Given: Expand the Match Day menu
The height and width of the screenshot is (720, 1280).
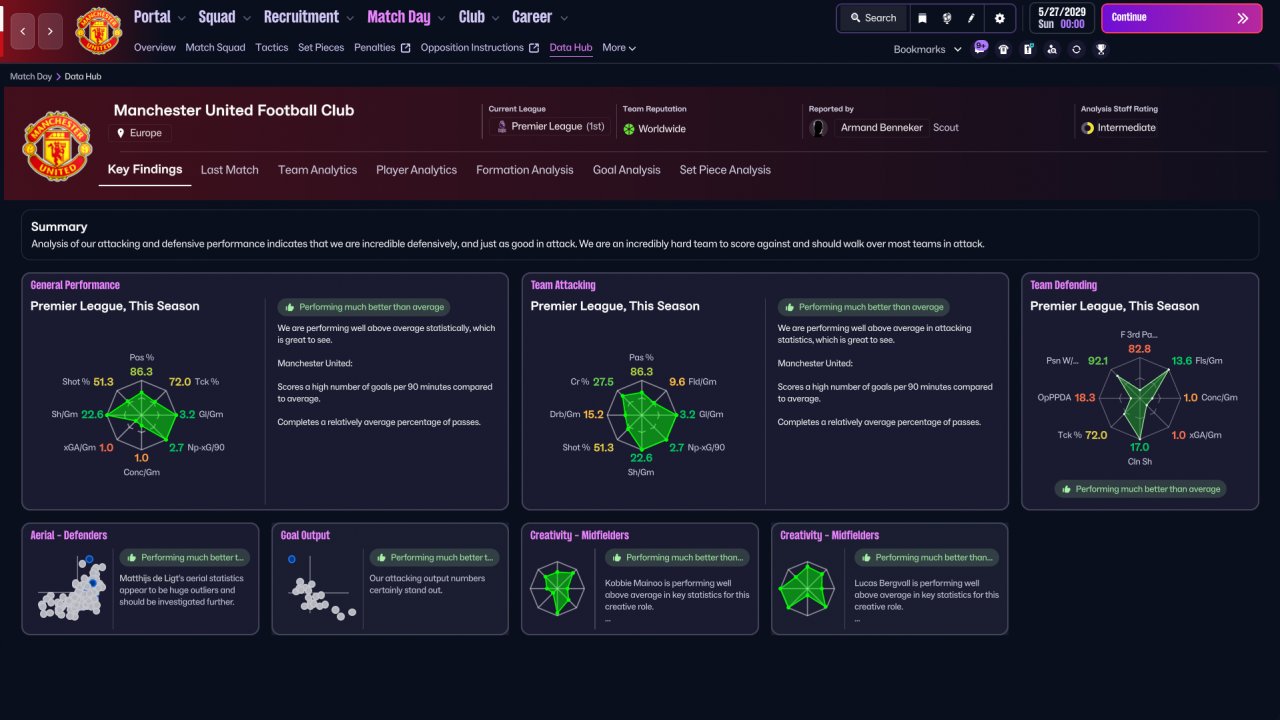Looking at the screenshot, I should (406, 17).
